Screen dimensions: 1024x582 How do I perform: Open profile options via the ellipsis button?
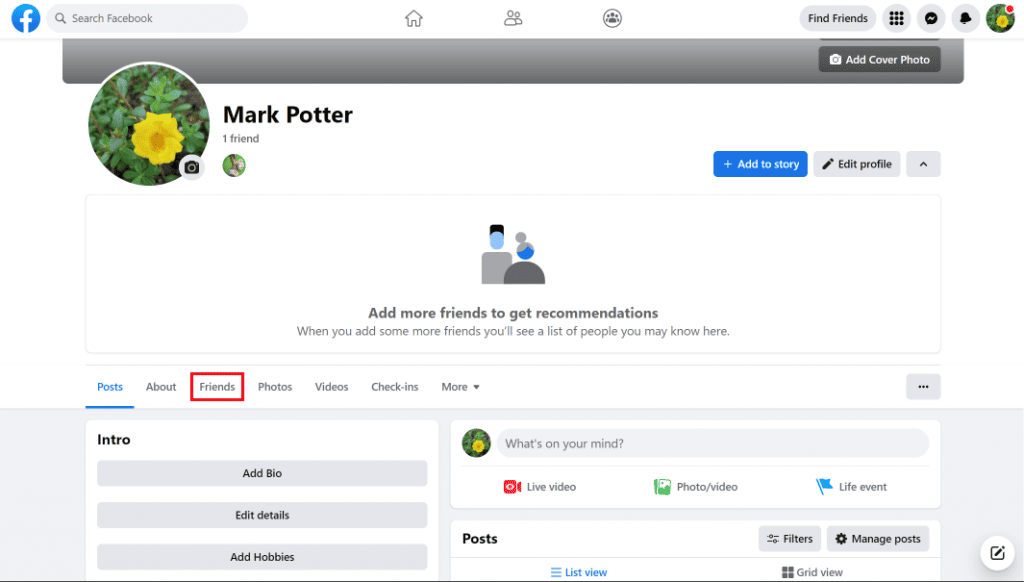(923, 386)
